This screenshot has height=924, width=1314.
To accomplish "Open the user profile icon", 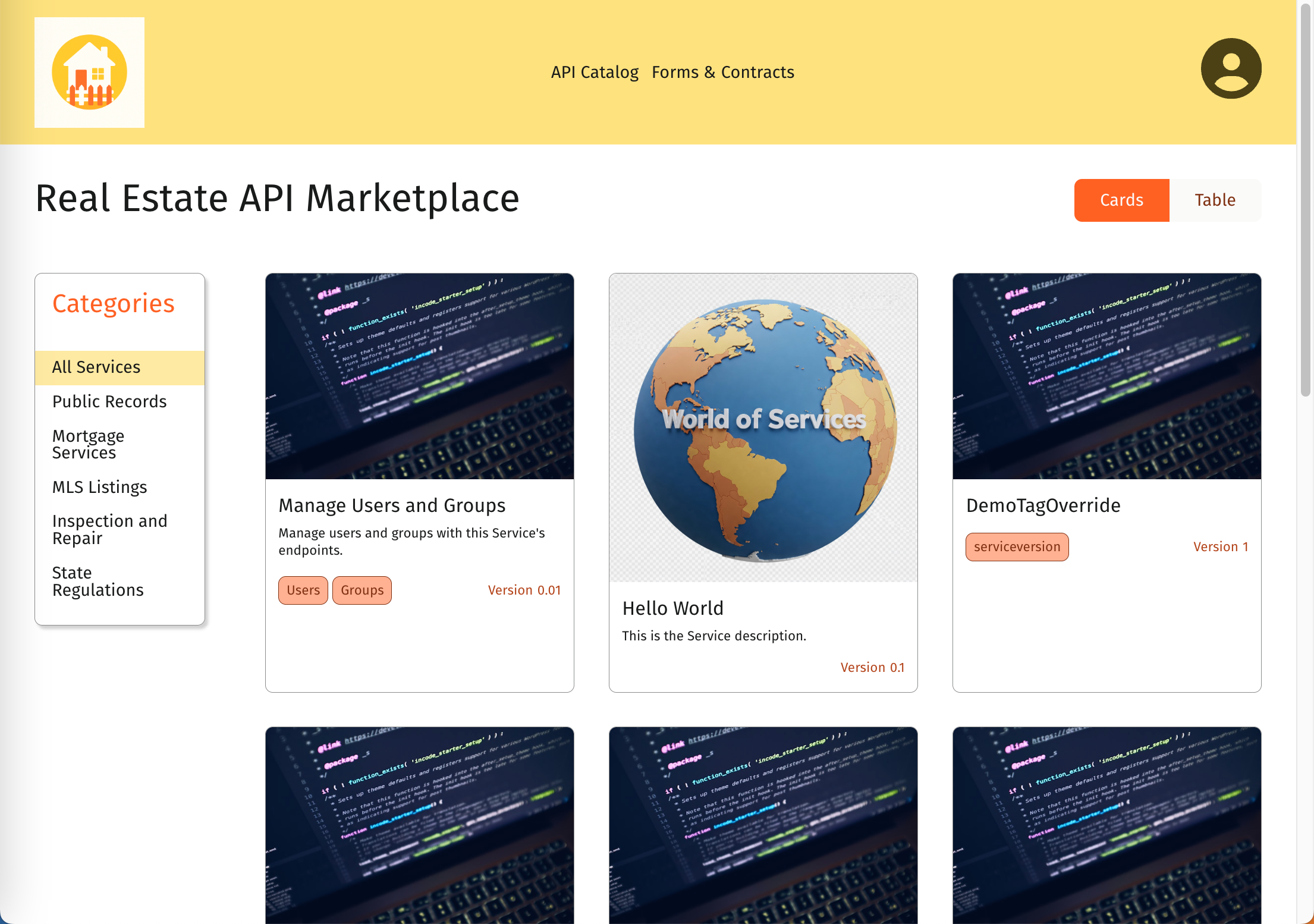I will tap(1231, 68).
